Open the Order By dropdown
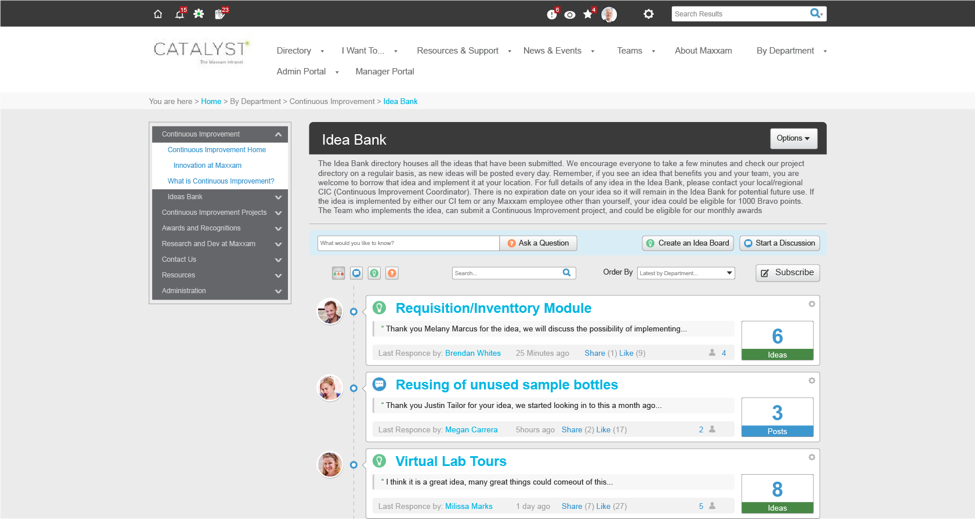Viewport: 975px width, 519px height. coord(686,273)
